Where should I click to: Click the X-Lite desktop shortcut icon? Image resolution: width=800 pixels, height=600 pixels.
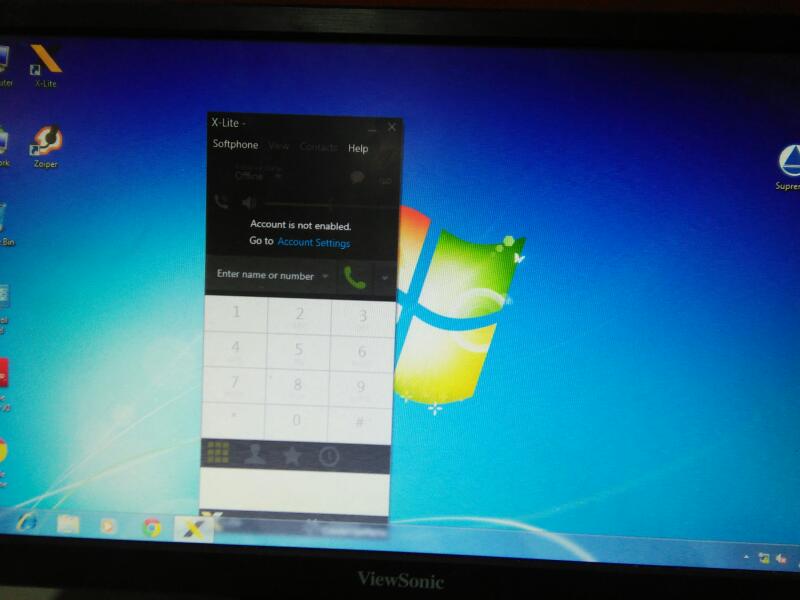(45, 63)
